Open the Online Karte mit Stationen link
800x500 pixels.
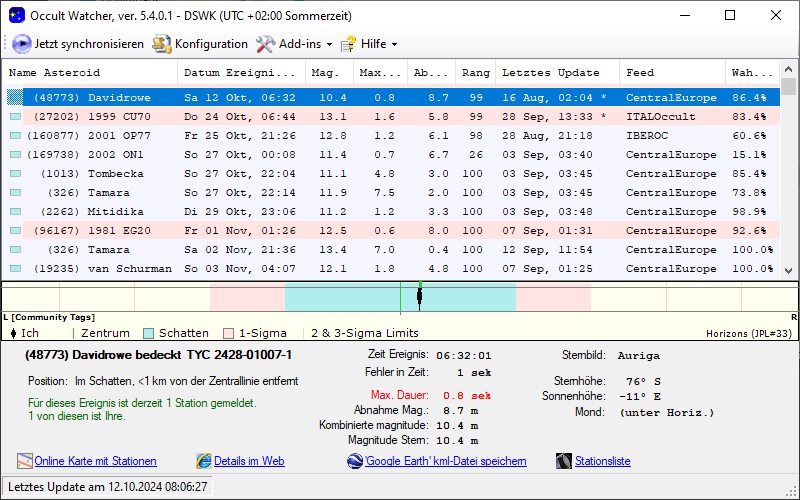click(95, 461)
